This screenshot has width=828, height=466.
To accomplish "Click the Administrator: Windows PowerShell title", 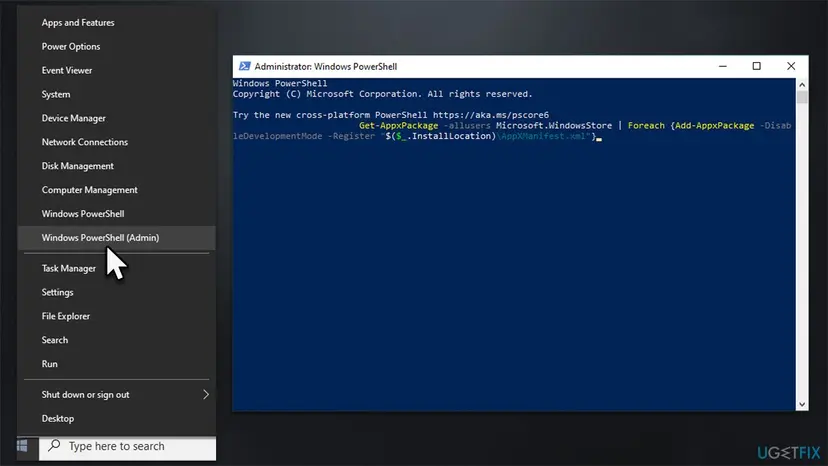I will [326, 67].
